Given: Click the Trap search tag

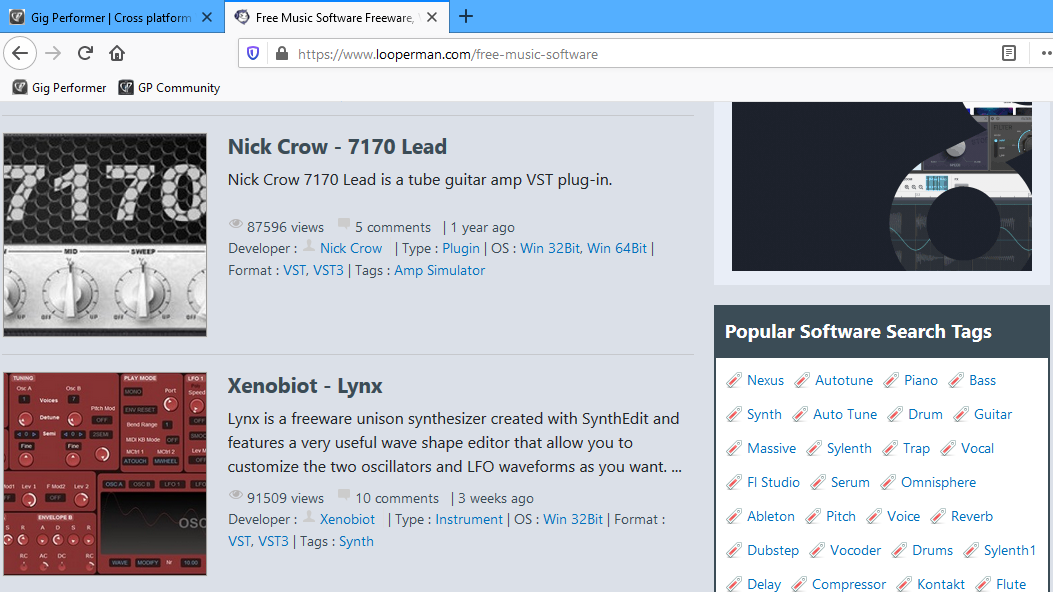Looking at the screenshot, I should (x=917, y=448).
